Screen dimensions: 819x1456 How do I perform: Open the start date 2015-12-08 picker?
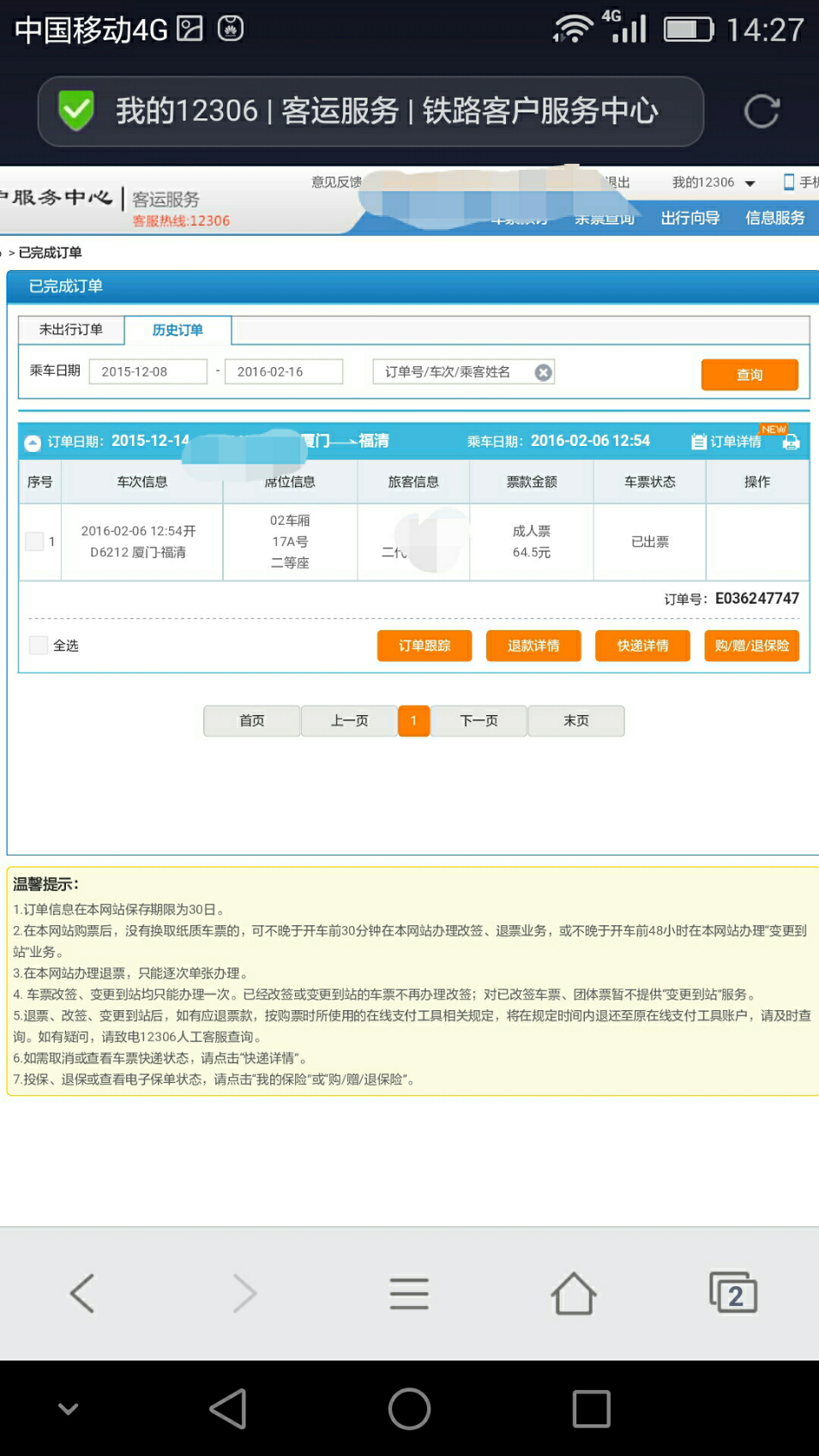148,371
